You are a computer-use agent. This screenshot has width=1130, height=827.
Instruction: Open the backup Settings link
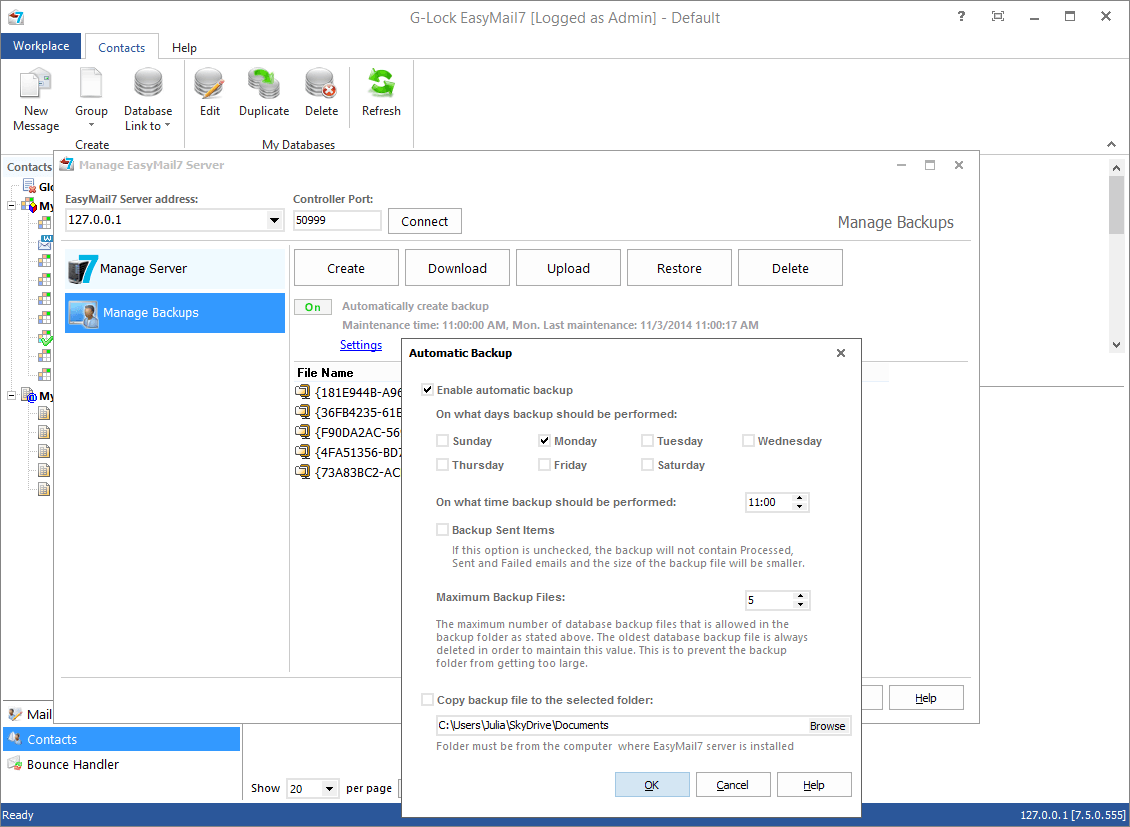361,344
